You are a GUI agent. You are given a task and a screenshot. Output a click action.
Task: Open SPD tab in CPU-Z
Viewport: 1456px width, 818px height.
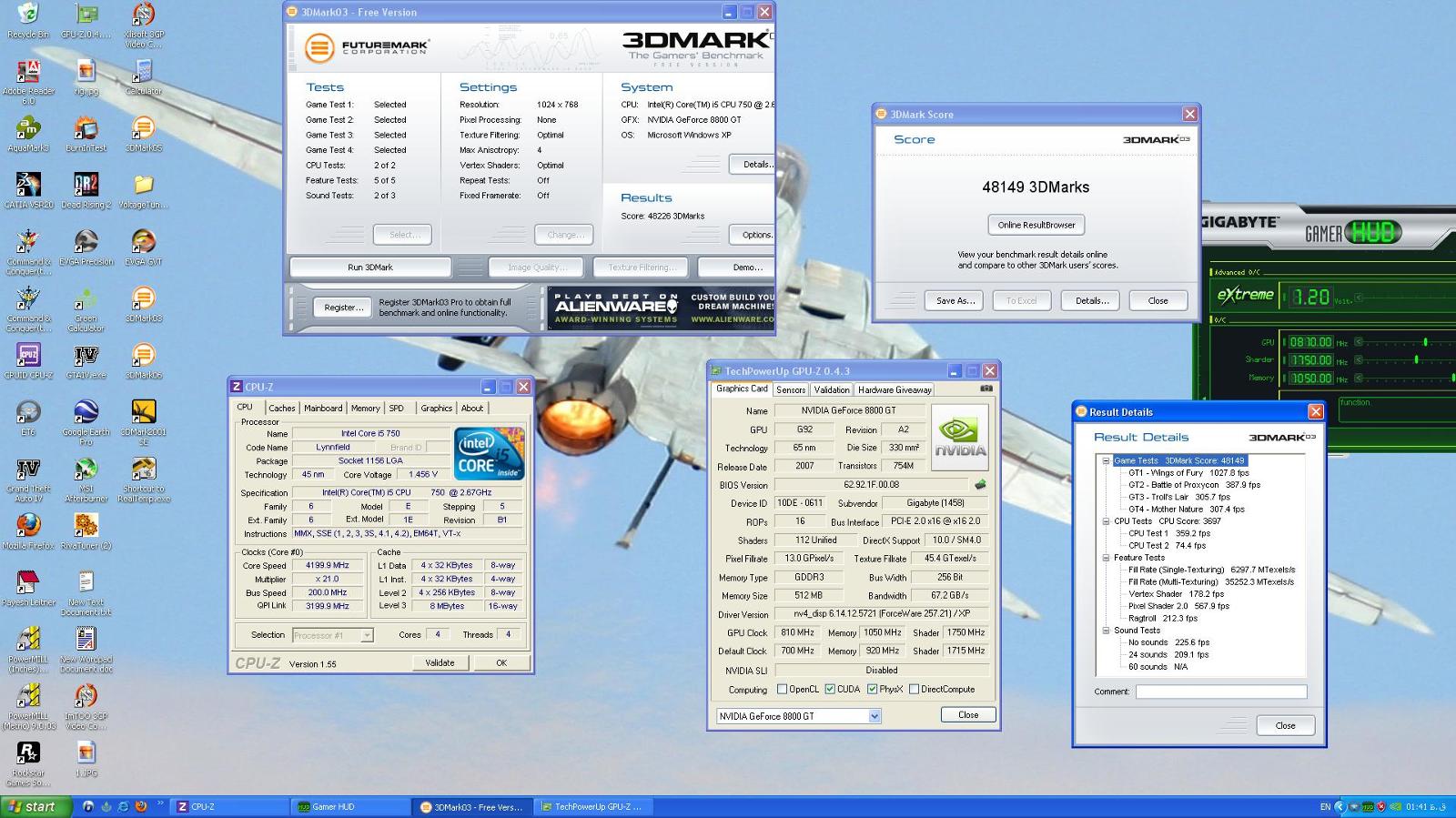(397, 409)
